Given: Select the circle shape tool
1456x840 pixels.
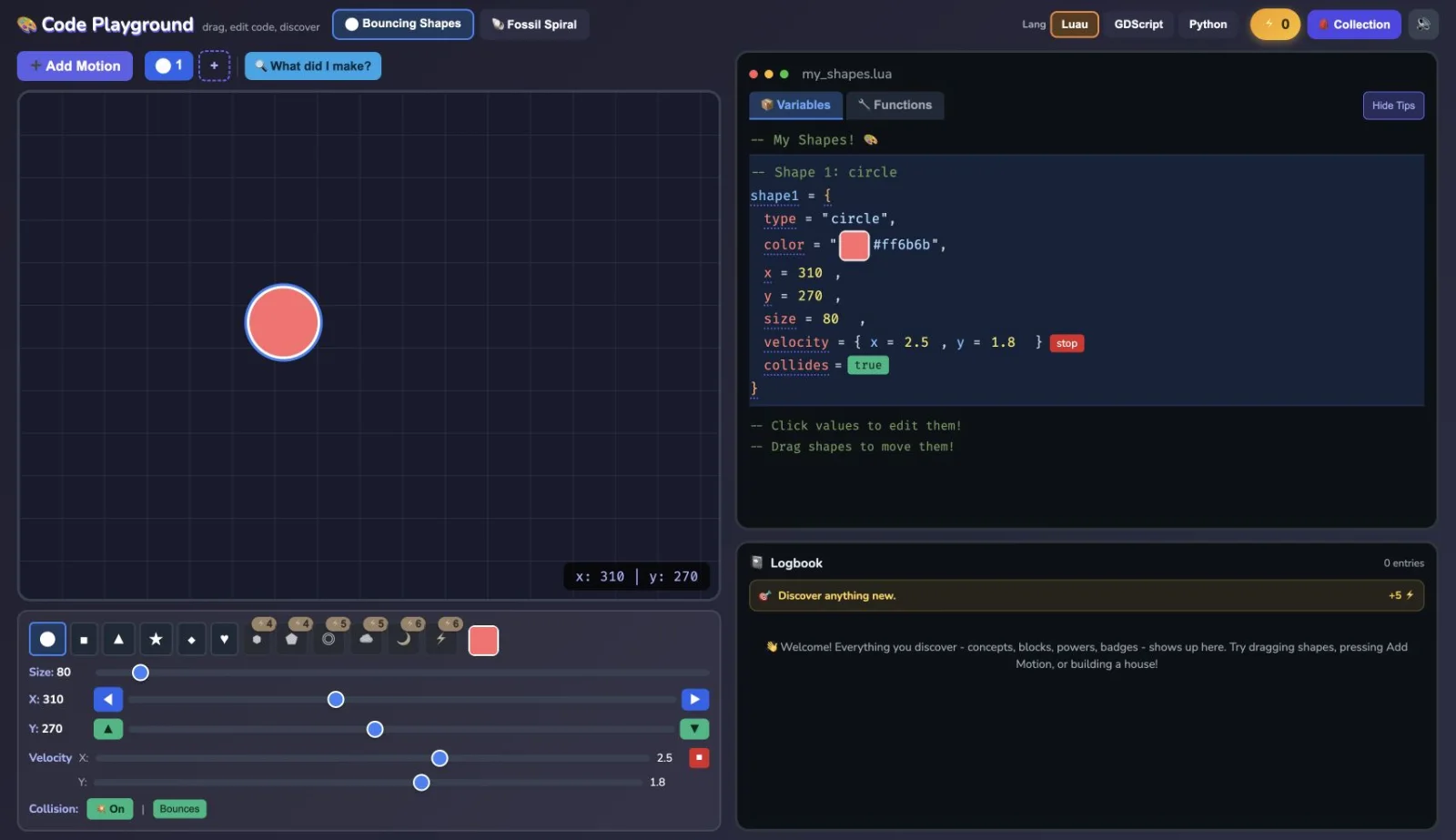Looking at the screenshot, I should [47, 640].
